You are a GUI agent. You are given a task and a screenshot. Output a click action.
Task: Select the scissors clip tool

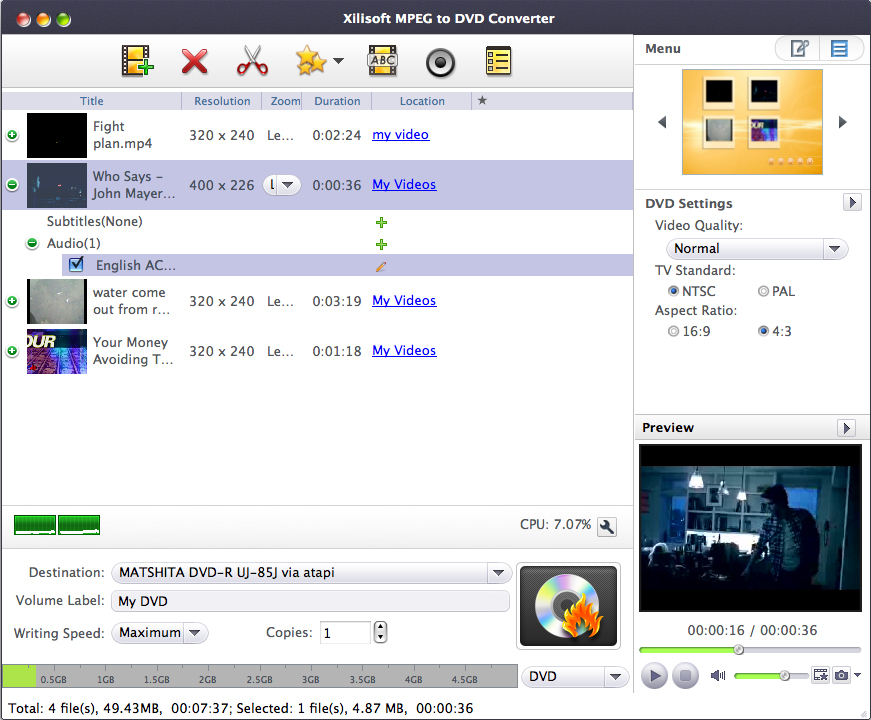click(x=252, y=62)
